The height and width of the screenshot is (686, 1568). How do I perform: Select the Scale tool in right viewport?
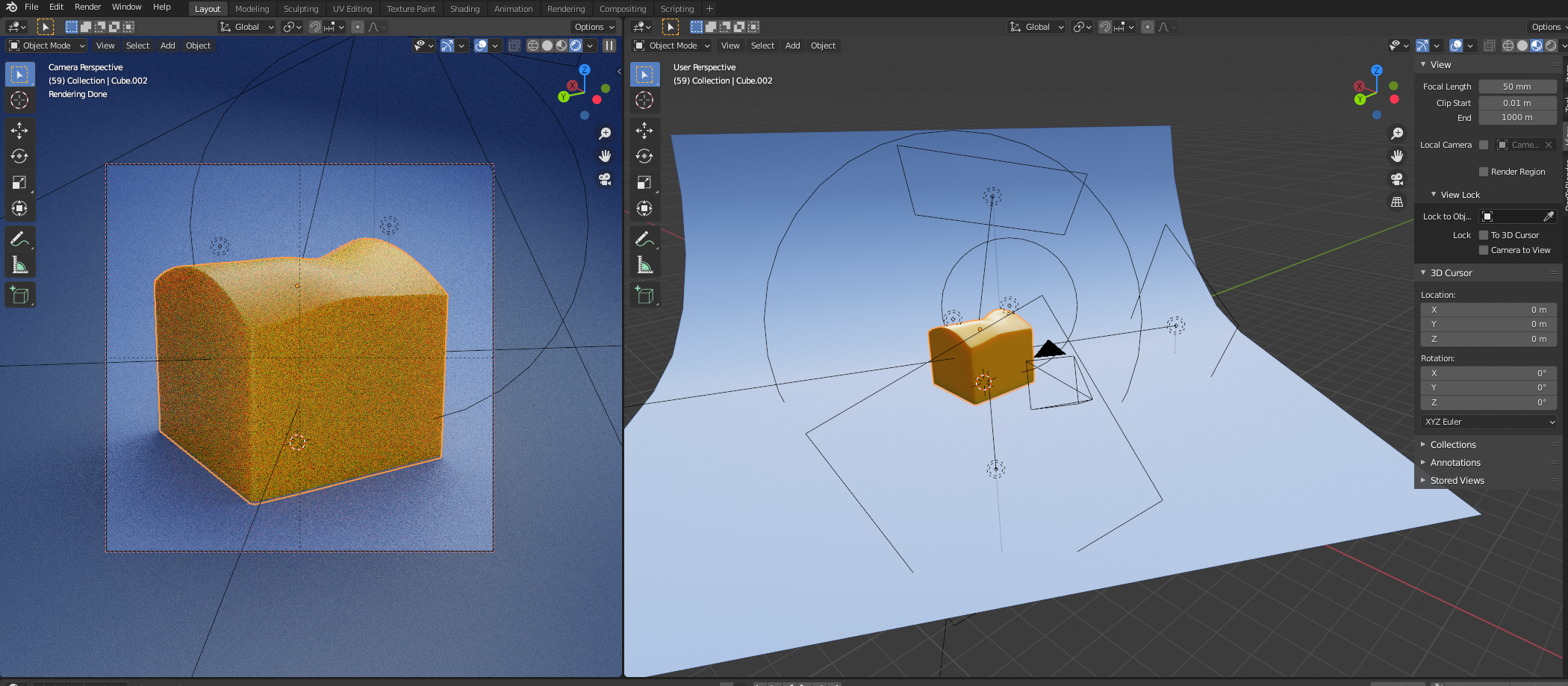coord(644,183)
